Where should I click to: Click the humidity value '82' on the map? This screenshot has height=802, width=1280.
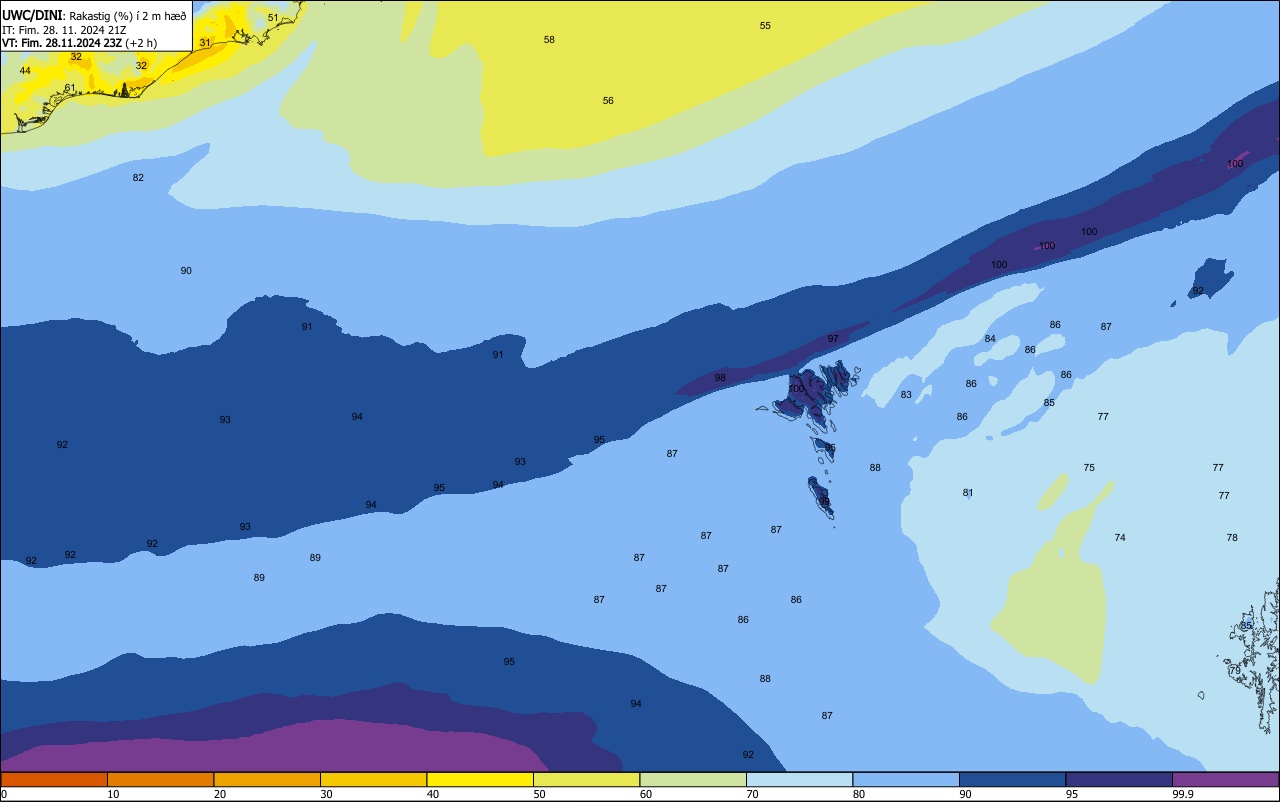138,178
